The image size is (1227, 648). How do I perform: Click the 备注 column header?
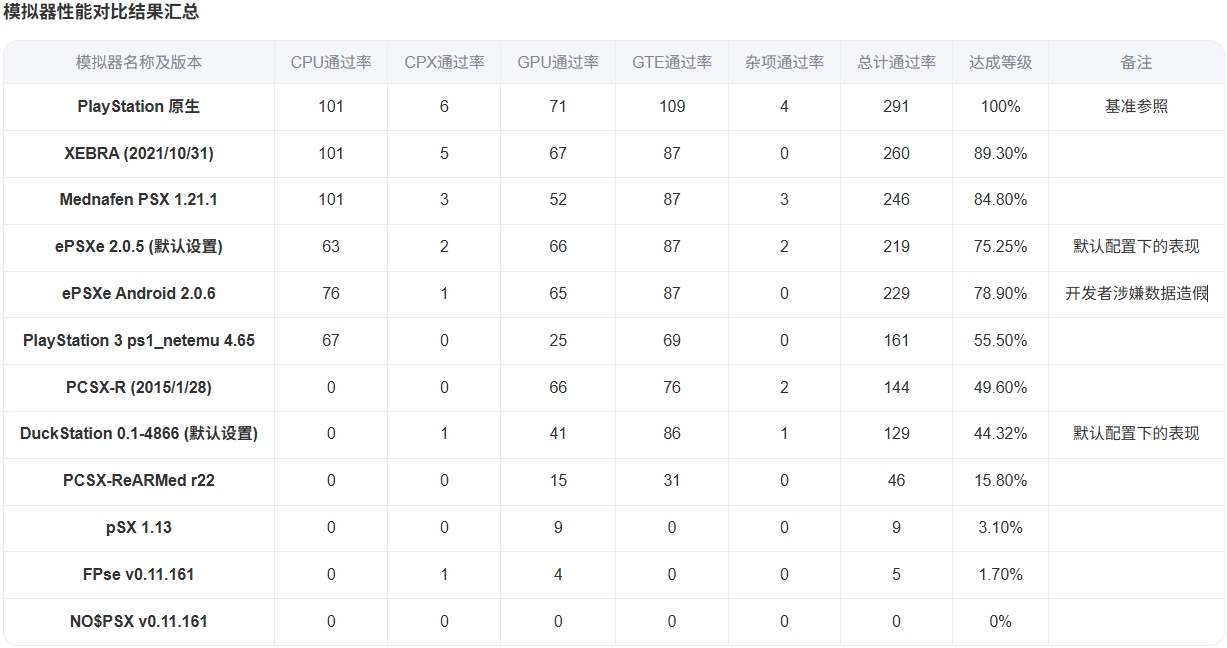pyautogui.click(x=1136, y=62)
